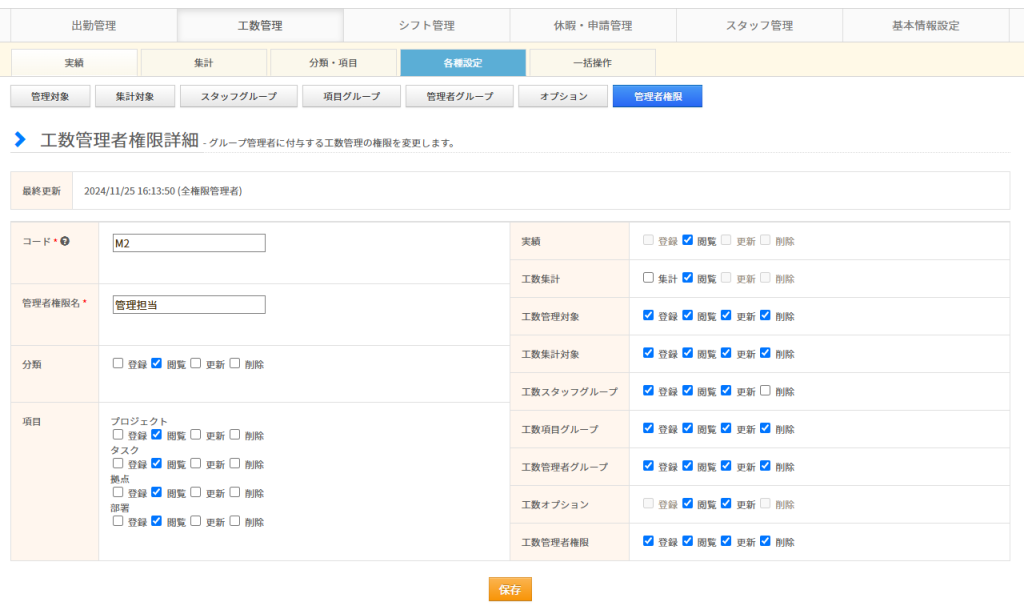Click the コード input field
The height and width of the screenshot is (610, 1024).
[x=189, y=243]
